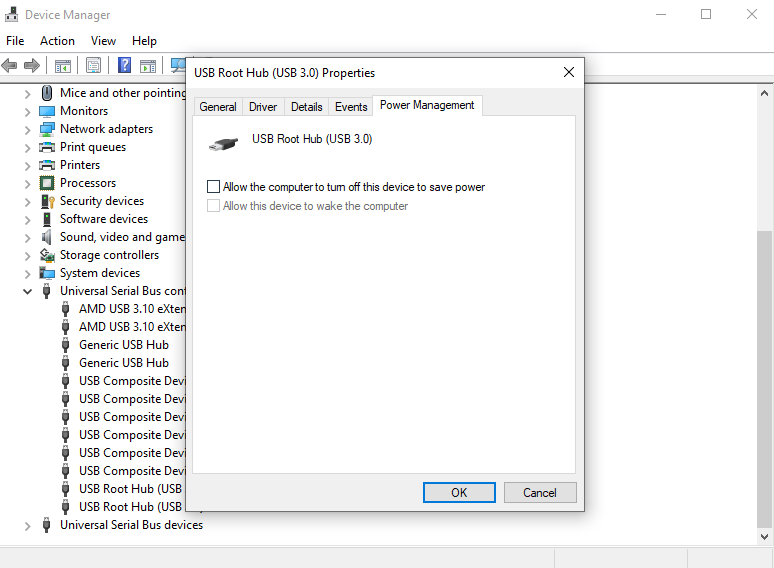Enable 'Allow the computer to turn off this device'
The height and width of the screenshot is (568, 774).
tap(213, 187)
